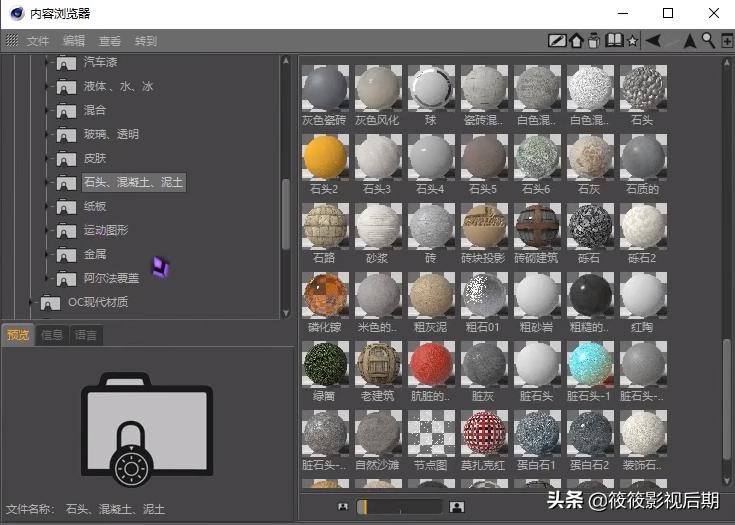The width and height of the screenshot is (735, 525).
Task: Select the 粗灰泥 material thumbnail
Action: tap(431, 295)
